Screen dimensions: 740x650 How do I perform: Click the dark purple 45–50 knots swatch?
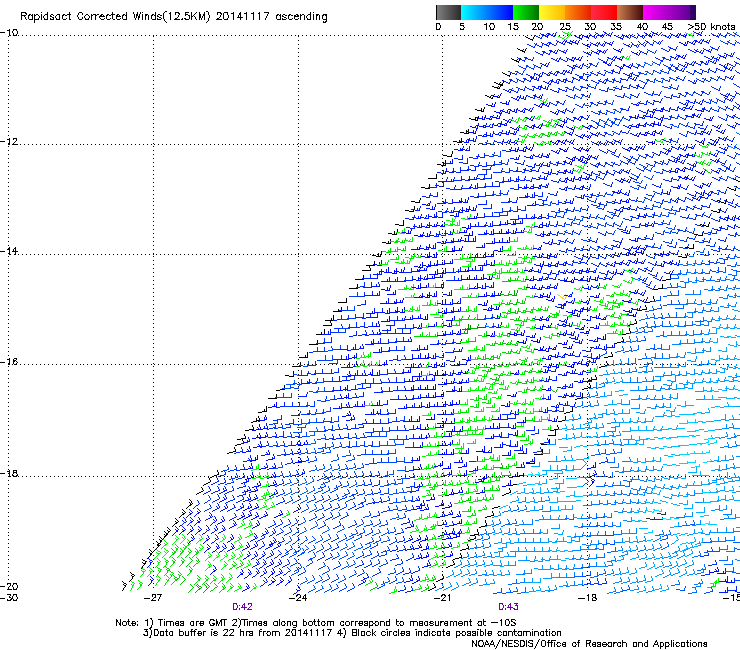(682, 12)
